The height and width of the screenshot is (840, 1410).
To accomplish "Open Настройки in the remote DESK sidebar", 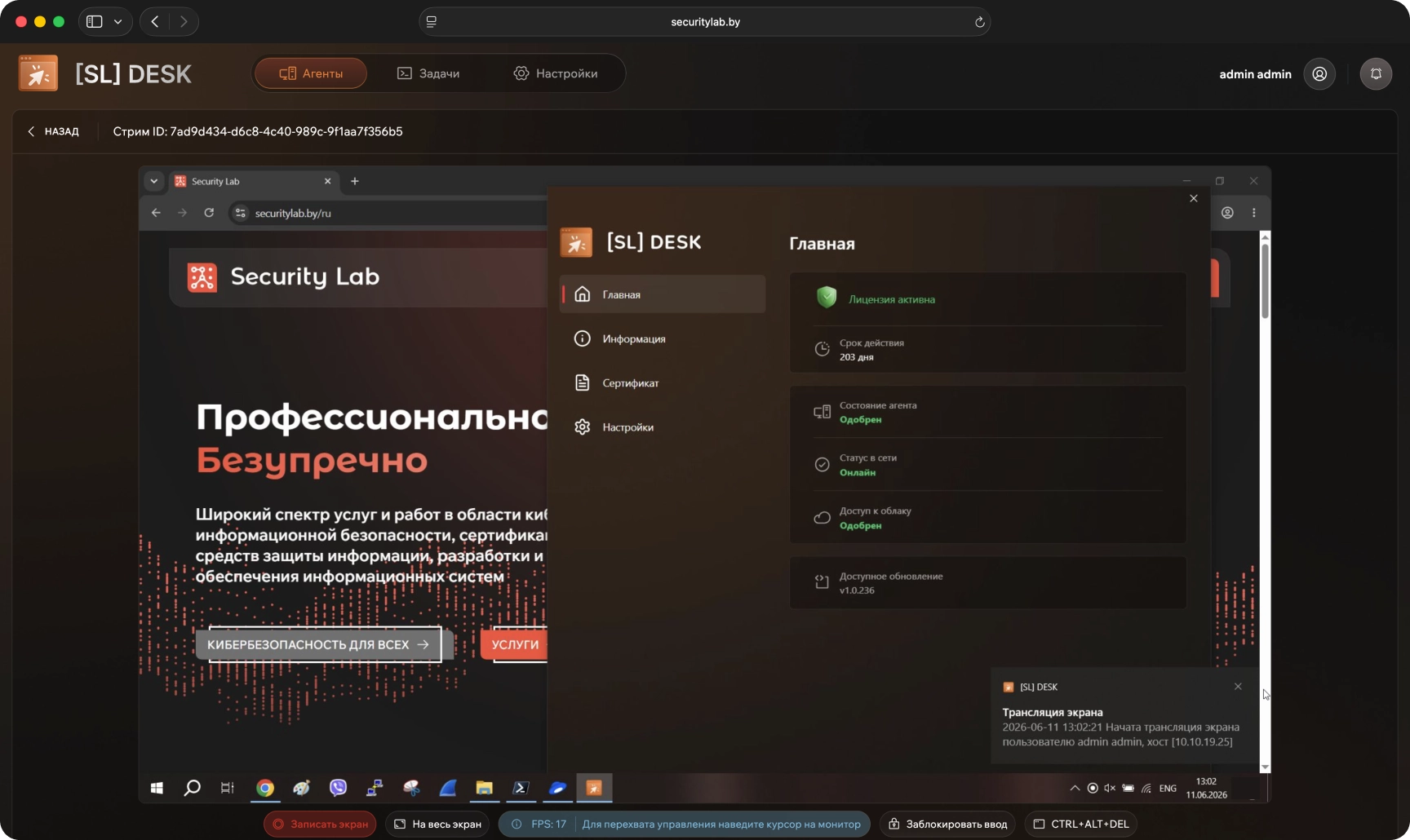I will 663,427.
